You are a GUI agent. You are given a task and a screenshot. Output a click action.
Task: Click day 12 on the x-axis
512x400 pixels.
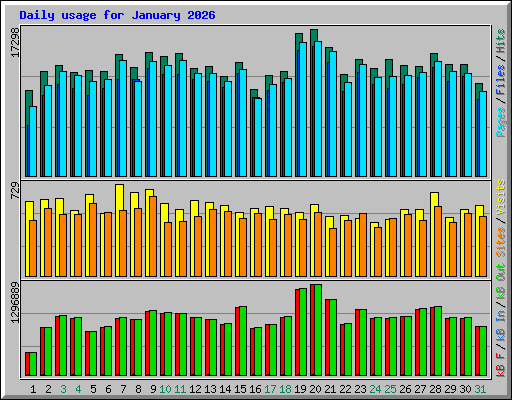pyautogui.click(x=195, y=389)
